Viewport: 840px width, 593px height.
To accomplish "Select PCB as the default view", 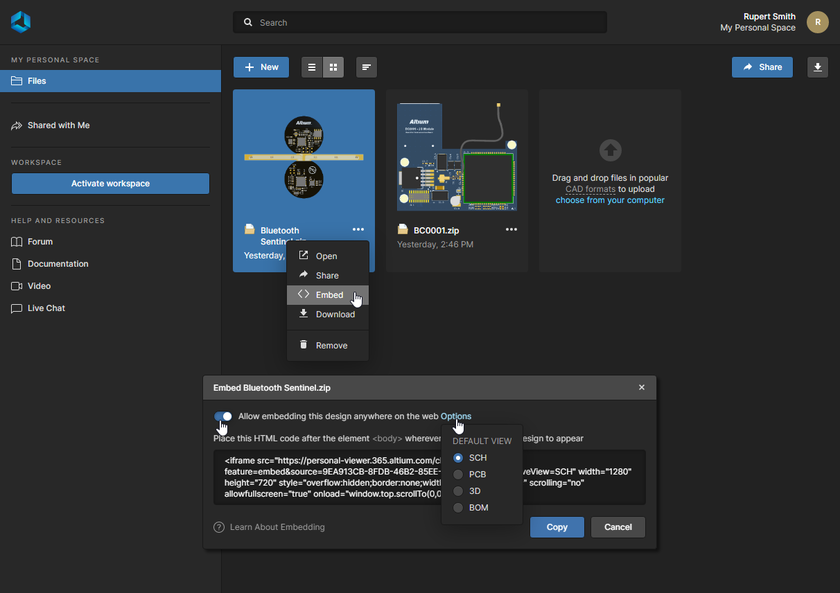I will coord(457,474).
